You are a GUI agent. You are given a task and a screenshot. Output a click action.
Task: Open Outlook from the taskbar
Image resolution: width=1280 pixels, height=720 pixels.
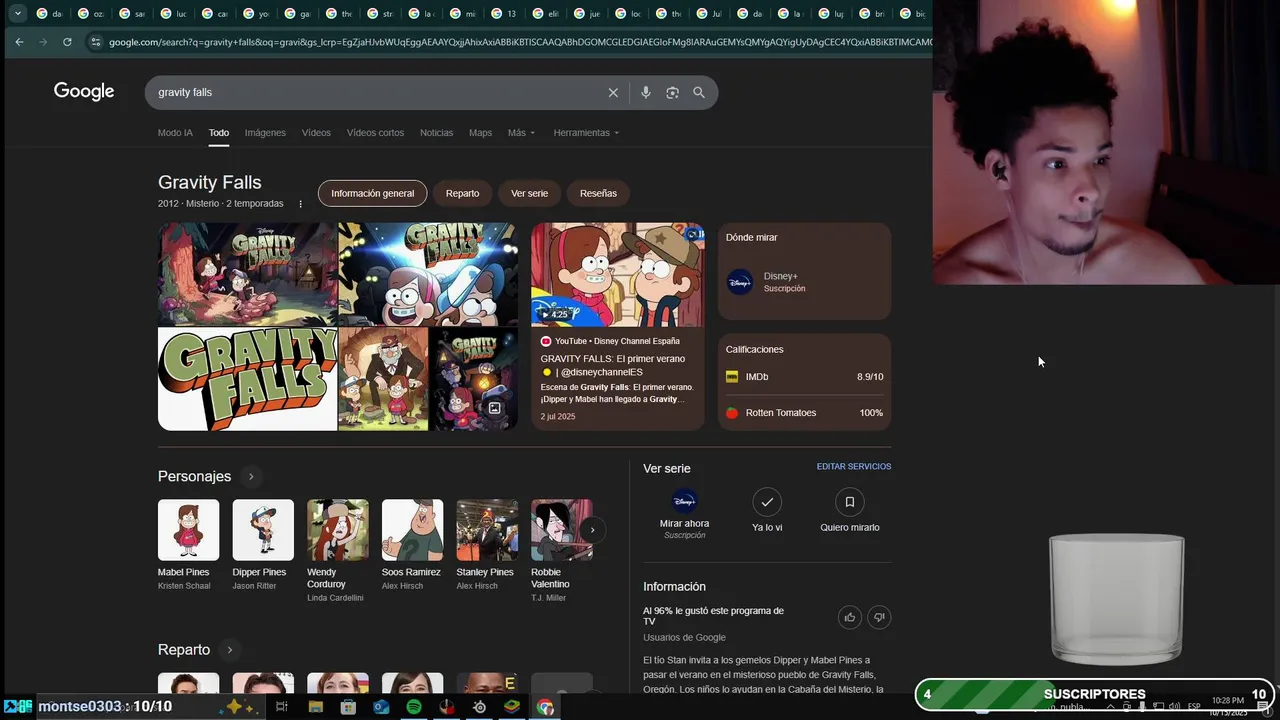(x=381, y=707)
